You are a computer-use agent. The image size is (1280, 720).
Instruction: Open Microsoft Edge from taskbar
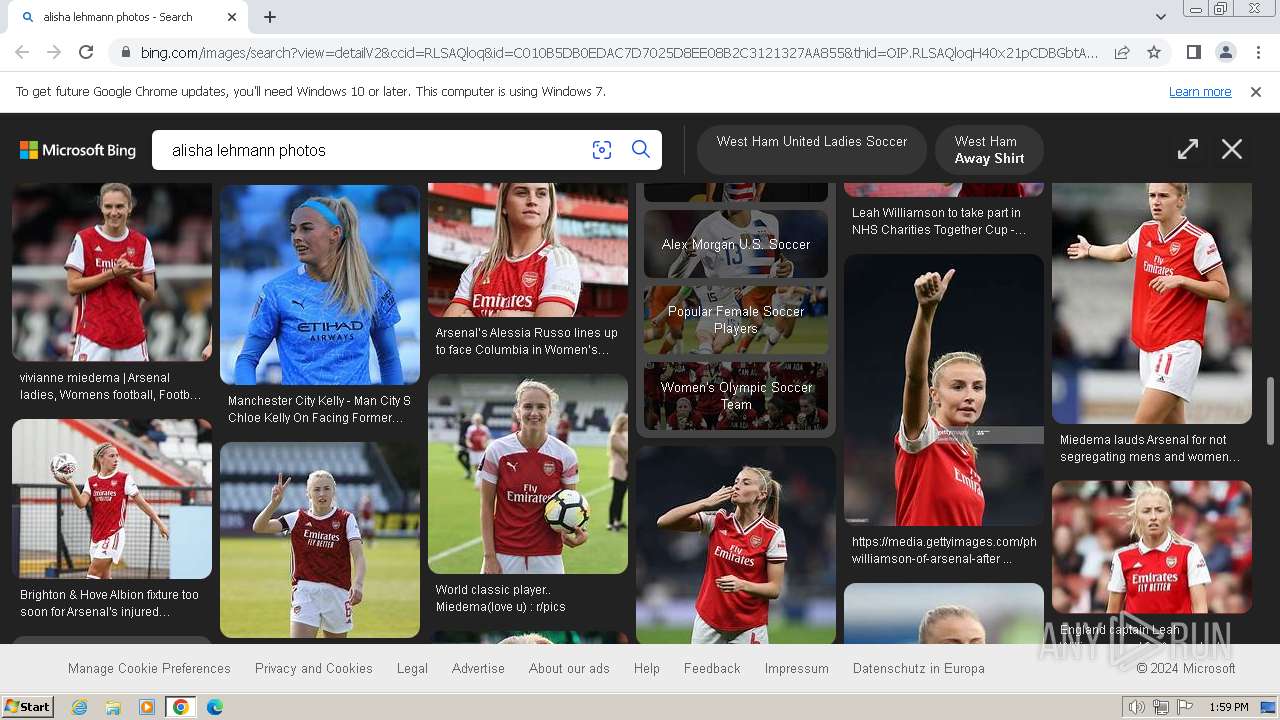click(x=215, y=707)
